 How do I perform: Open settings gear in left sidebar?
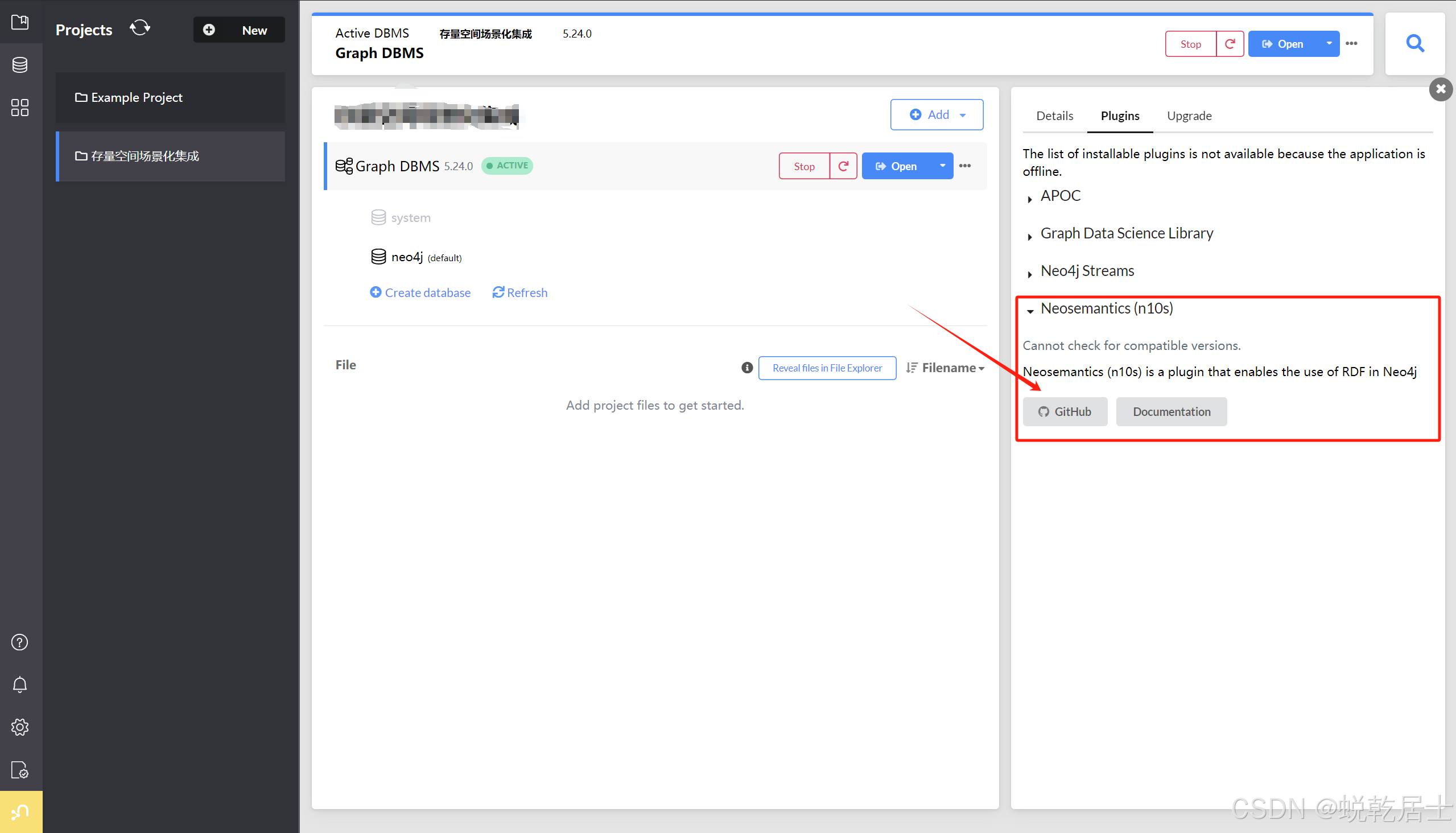(20, 727)
